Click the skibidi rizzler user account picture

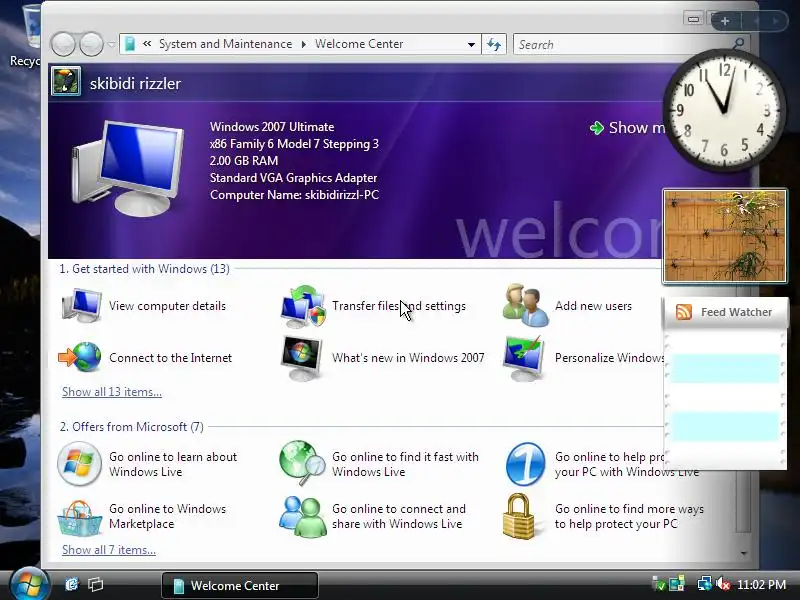point(66,81)
